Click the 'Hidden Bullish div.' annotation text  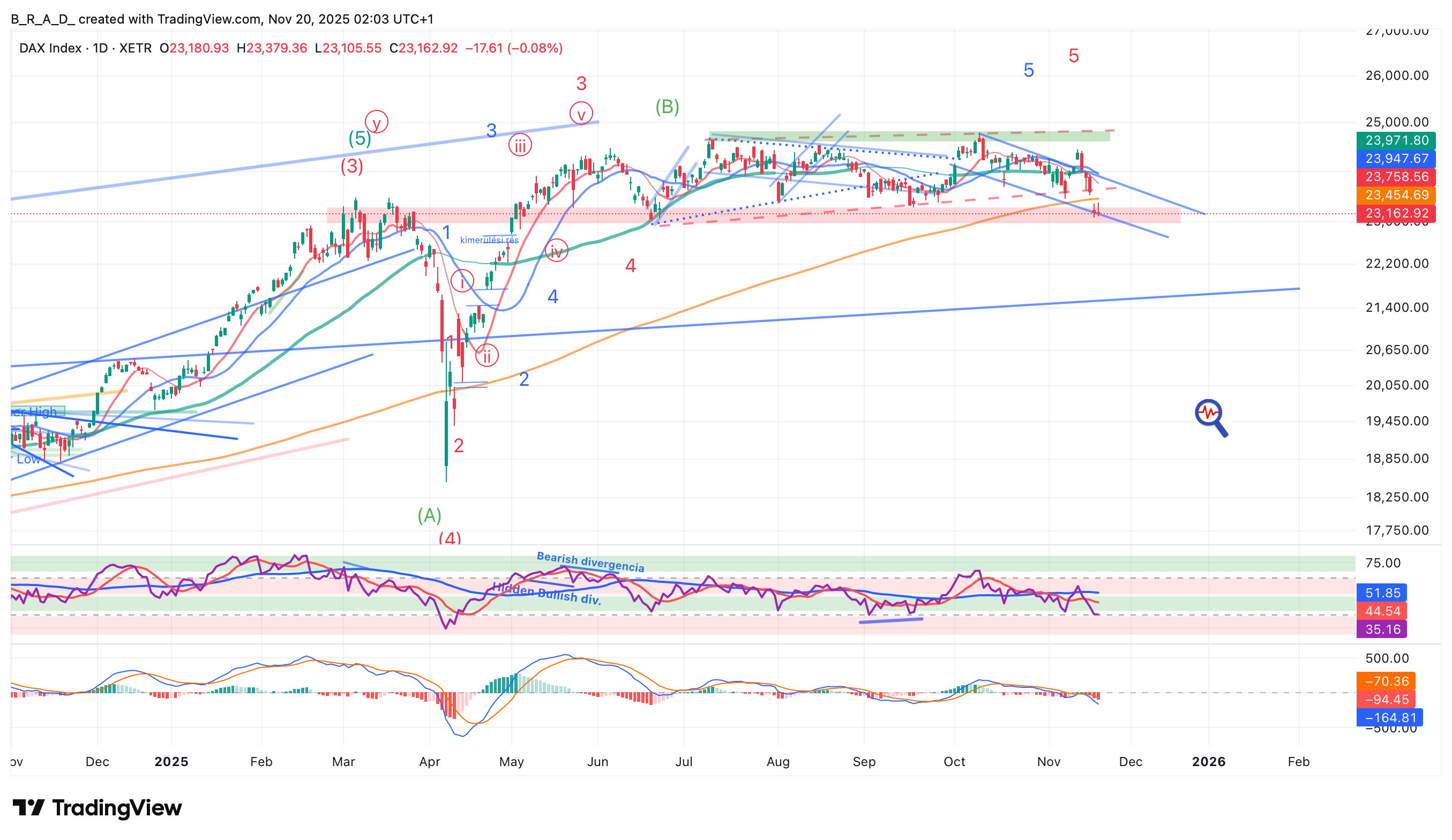pyautogui.click(x=546, y=594)
